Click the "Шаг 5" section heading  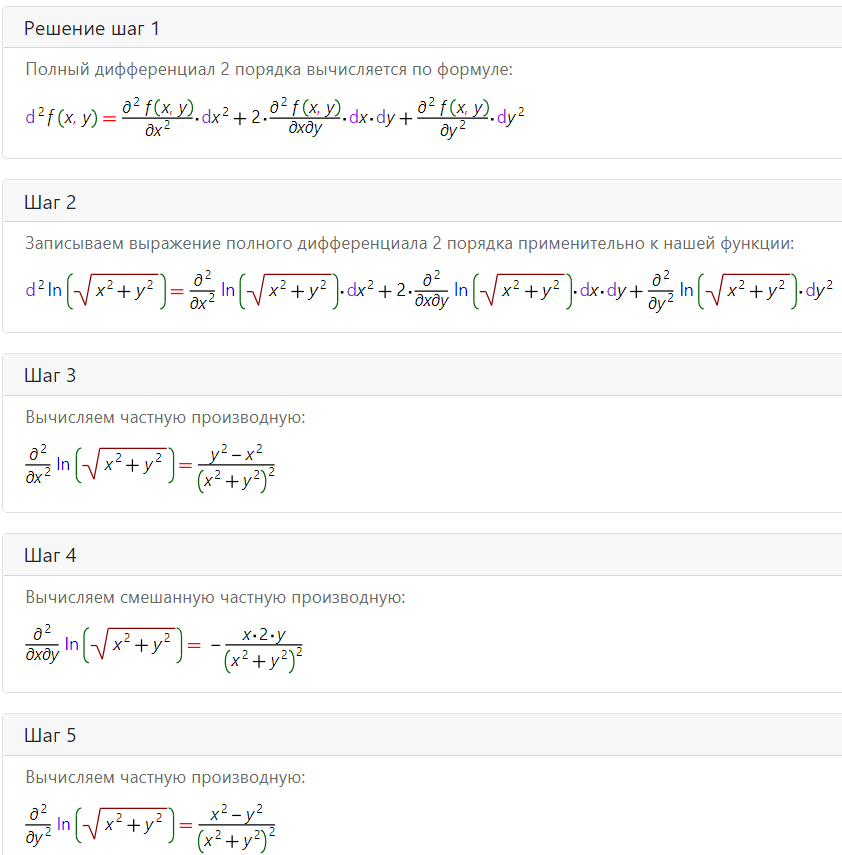pyautogui.click(x=50, y=735)
